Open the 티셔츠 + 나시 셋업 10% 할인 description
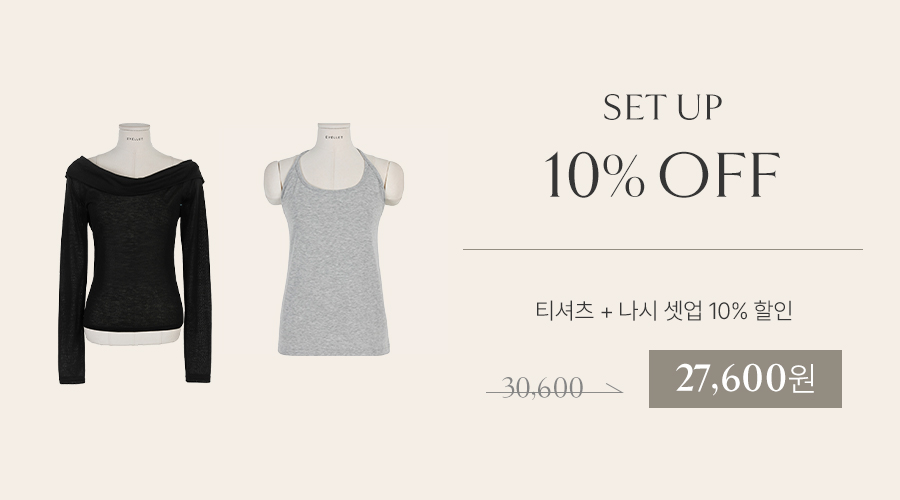The width and height of the screenshot is (900, 500). [x=664, y=311]
